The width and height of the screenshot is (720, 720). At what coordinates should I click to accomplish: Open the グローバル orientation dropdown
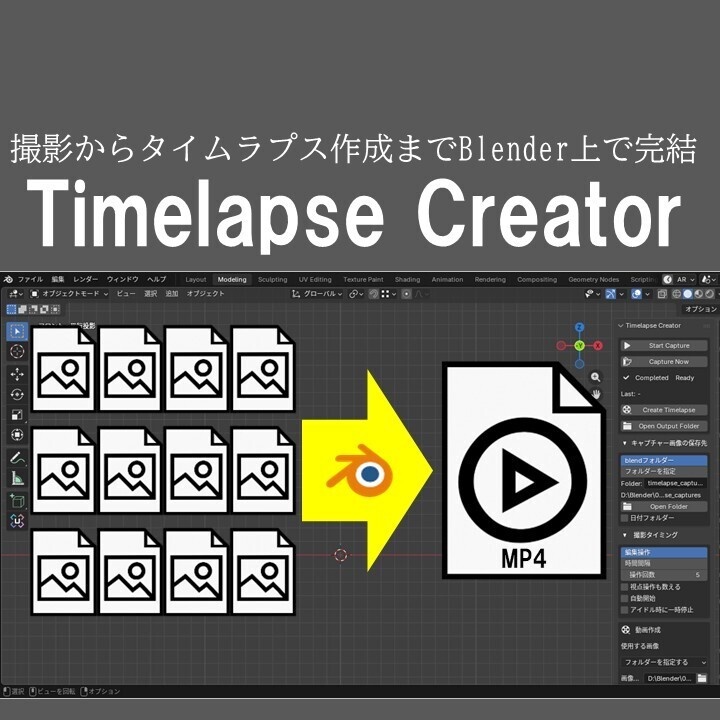[317, 294]
